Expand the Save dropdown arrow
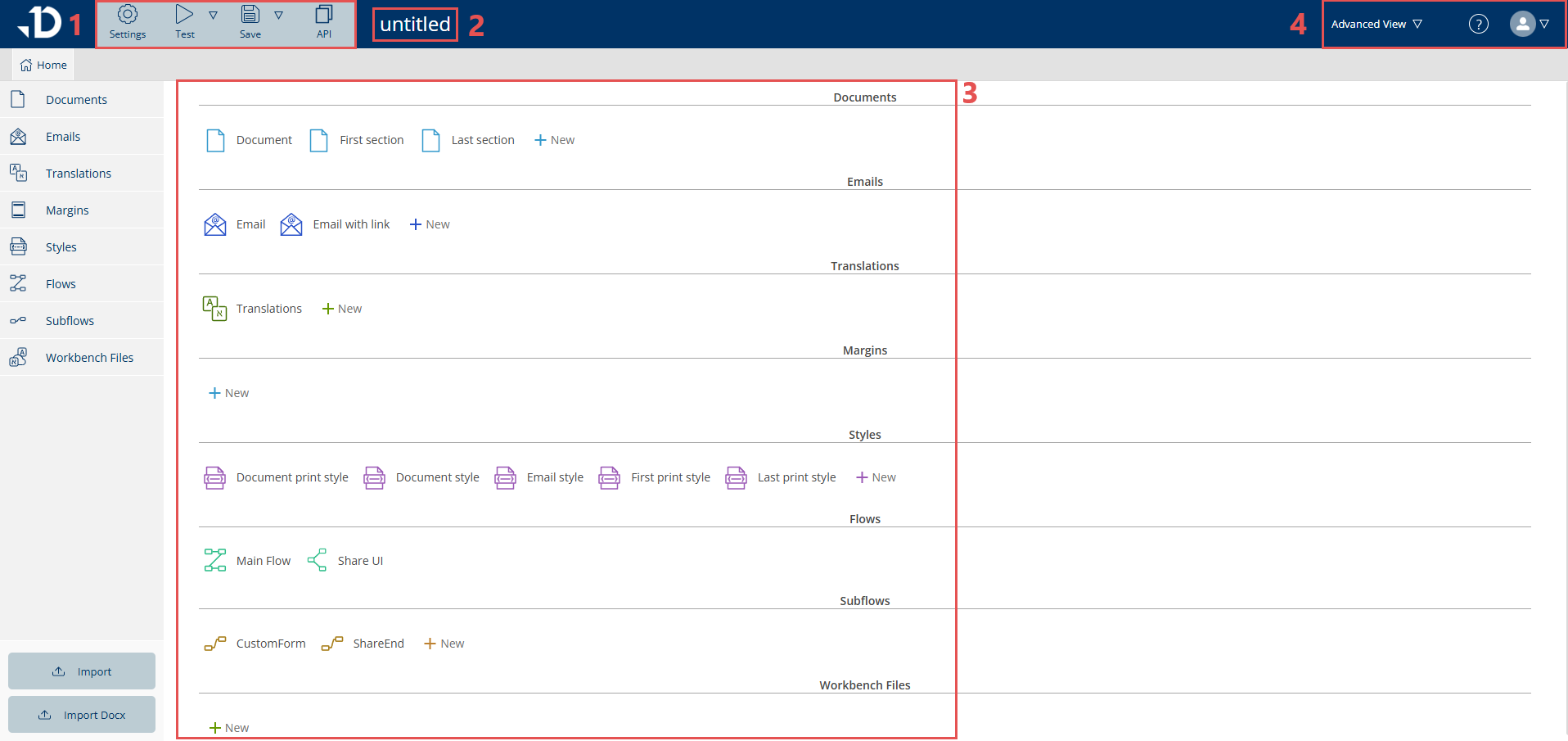 (x=278, y=16)
